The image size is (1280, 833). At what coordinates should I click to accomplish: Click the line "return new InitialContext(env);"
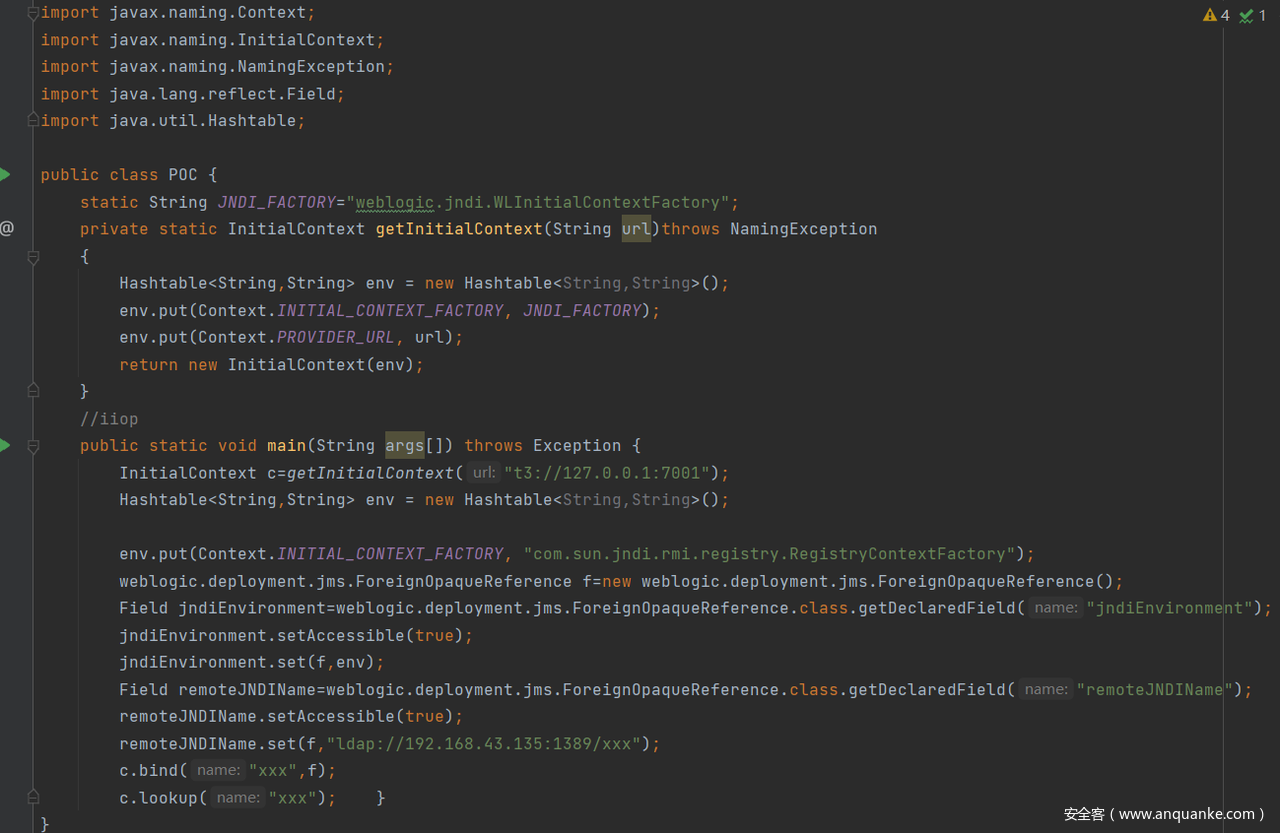click(272, 365)
